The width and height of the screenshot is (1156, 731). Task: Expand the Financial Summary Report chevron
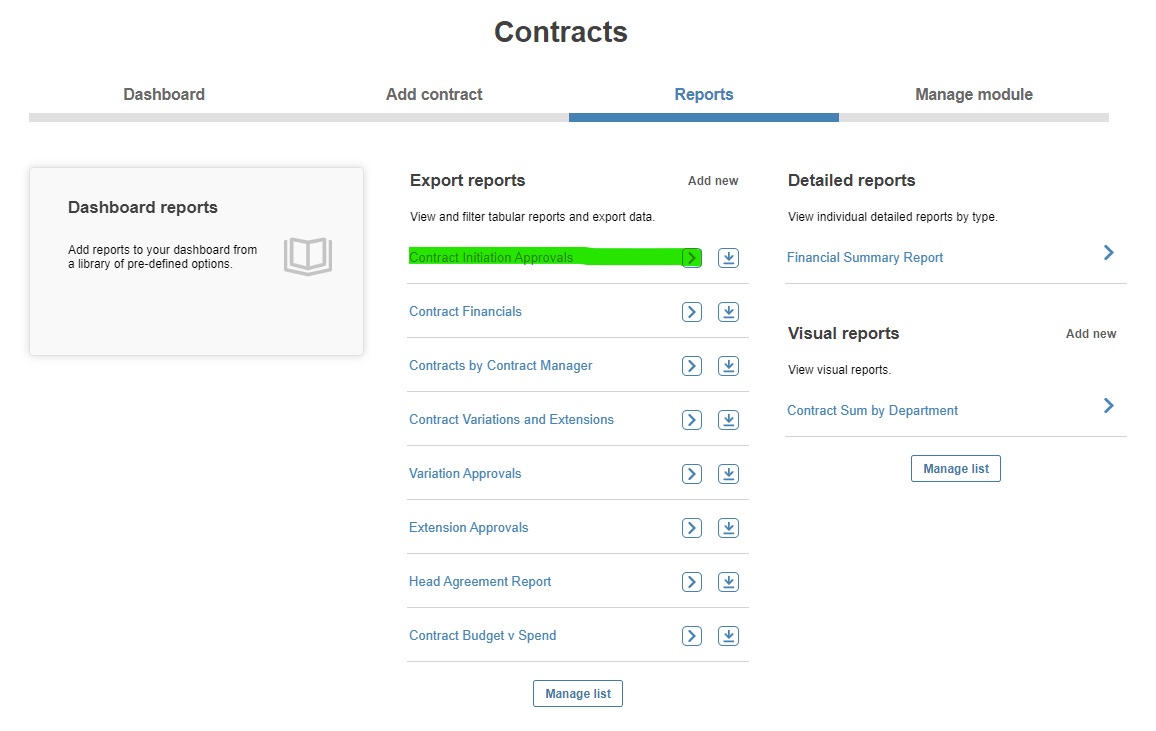tap(1108, 253)
